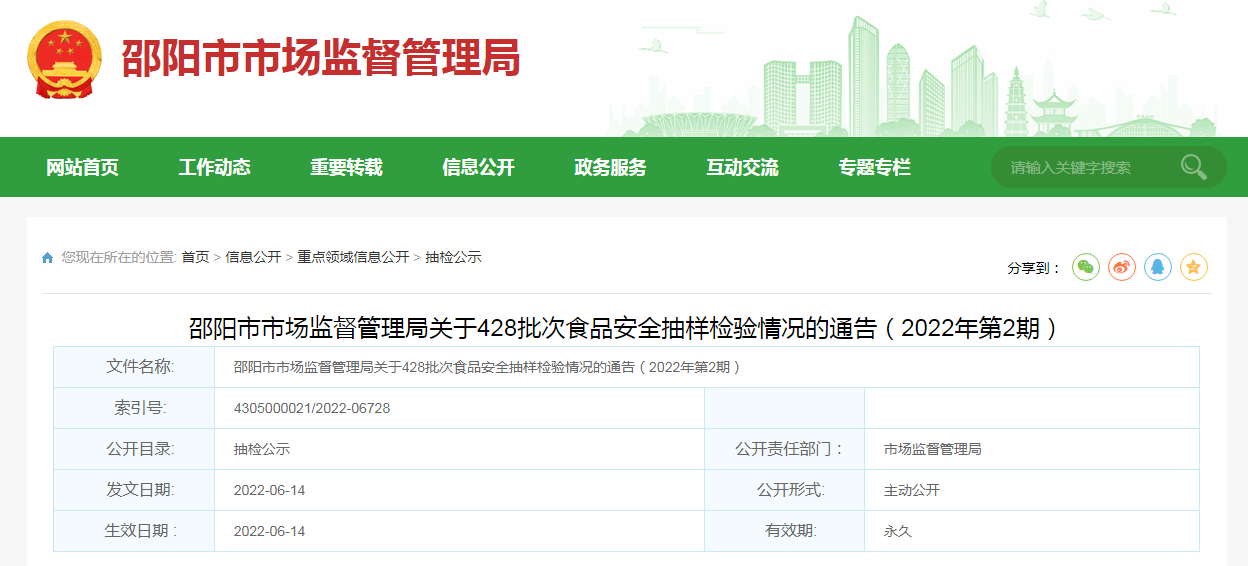Click 市场监督管理局 value cell
The width and height of the screenshot is (1248, 566).
pyautogui.click(x=1032, y=449)
